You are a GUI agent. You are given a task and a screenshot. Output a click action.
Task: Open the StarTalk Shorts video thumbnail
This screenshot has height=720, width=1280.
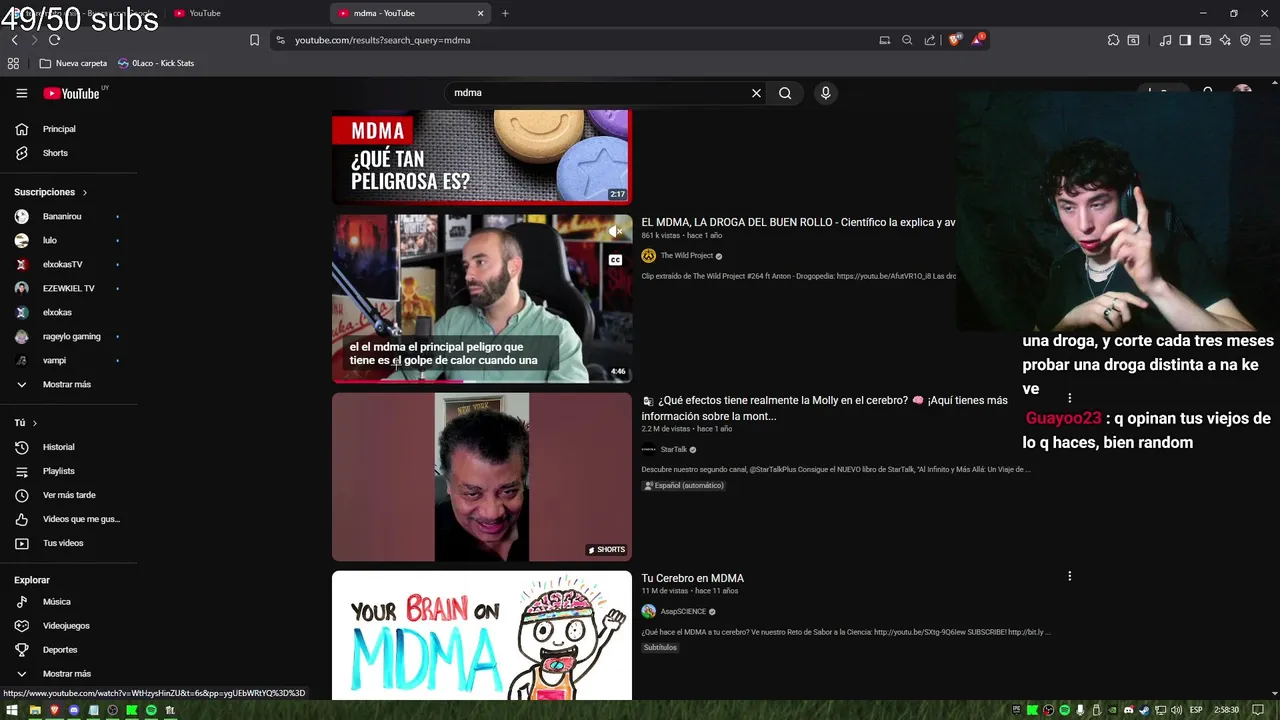point(482,477)
